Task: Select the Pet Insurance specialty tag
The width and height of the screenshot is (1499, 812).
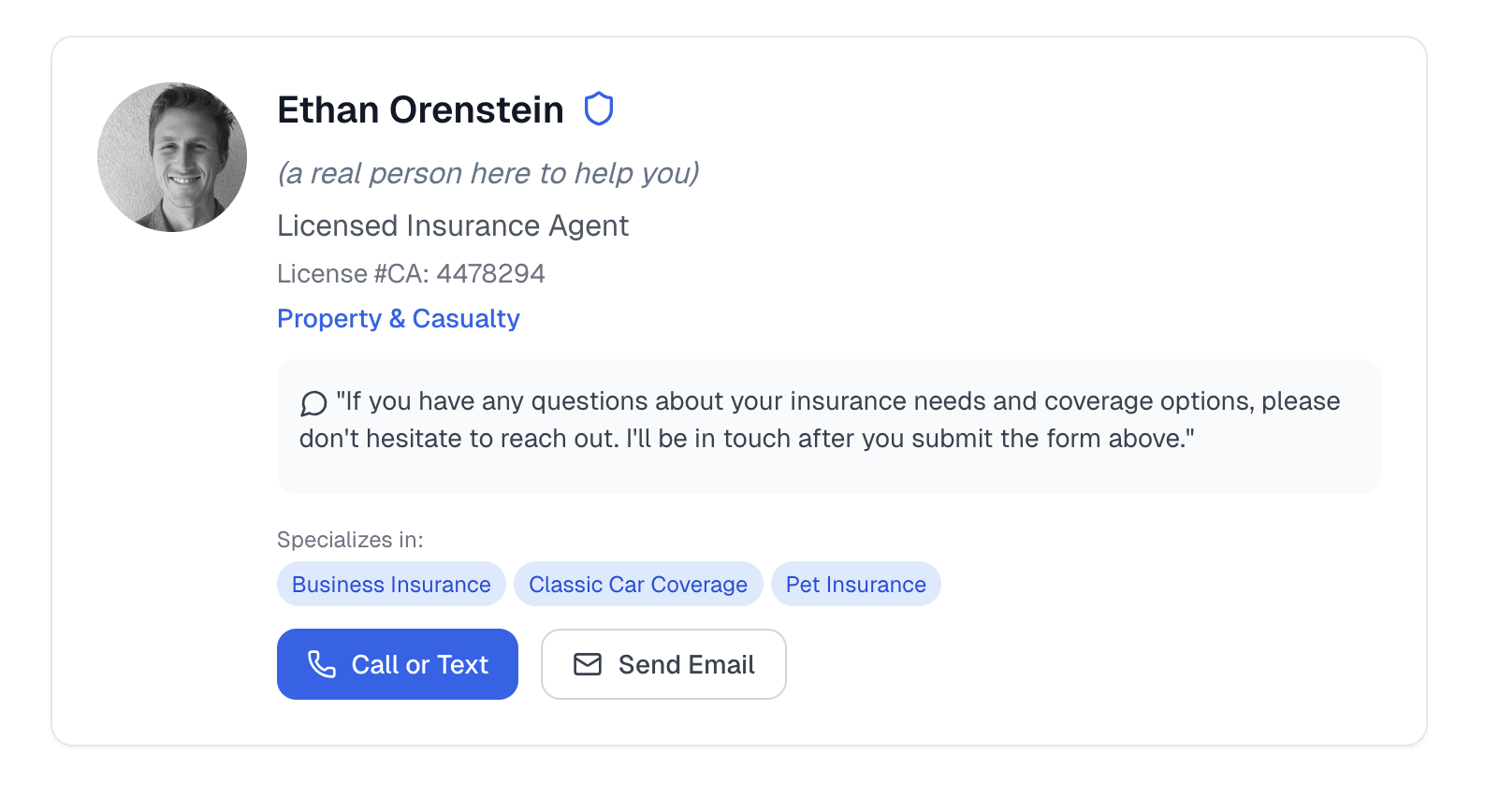Action: 855,585
